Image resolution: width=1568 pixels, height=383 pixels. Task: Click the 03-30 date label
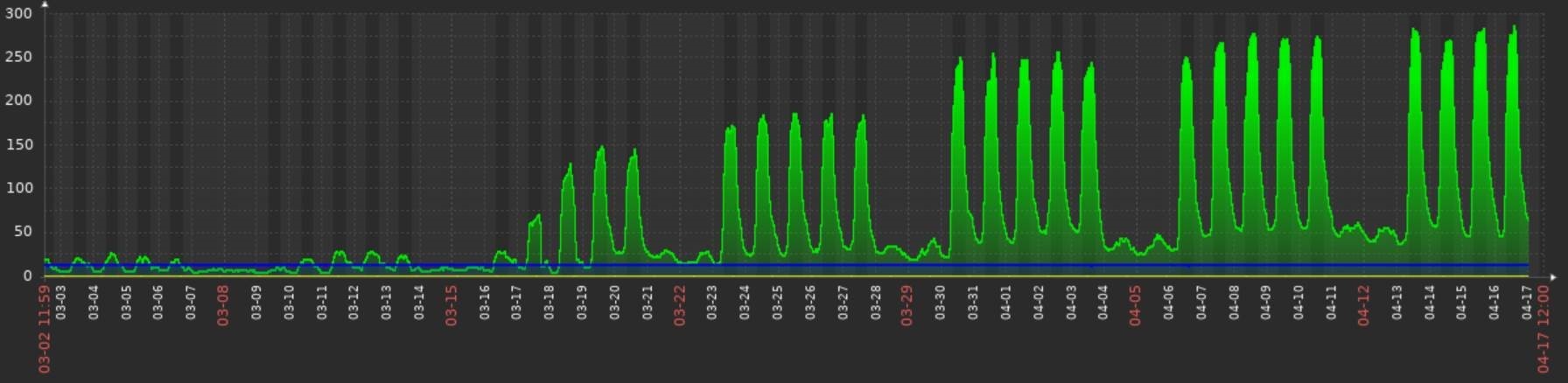tap(940, 302)
